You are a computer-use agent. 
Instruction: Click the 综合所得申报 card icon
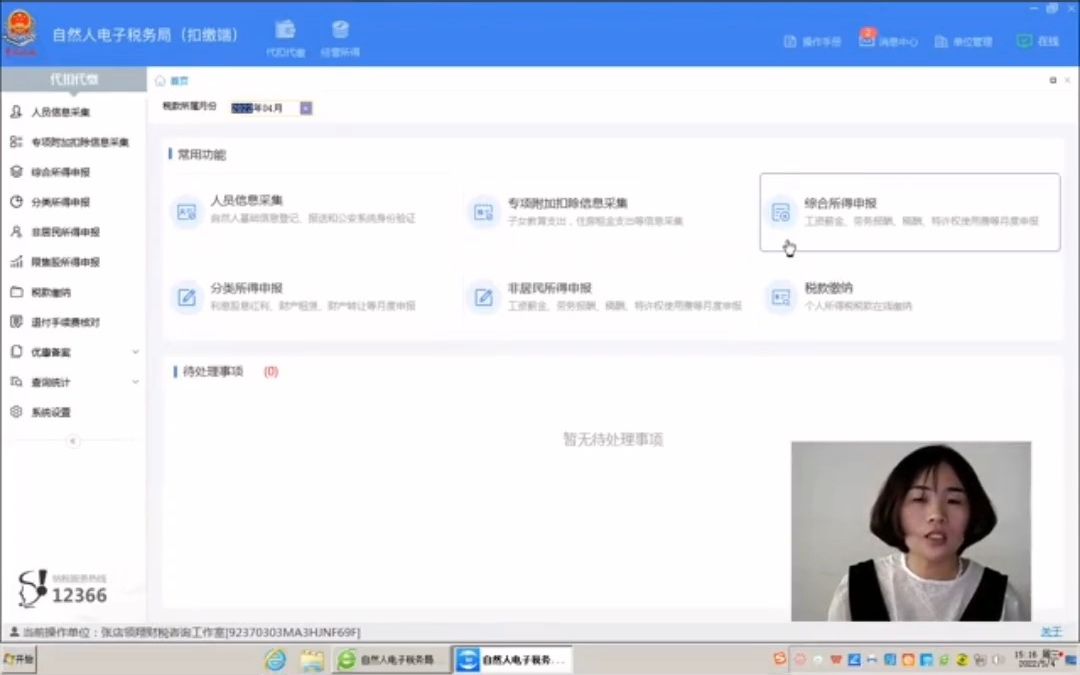pyautogui.click(x=781, y=212)
